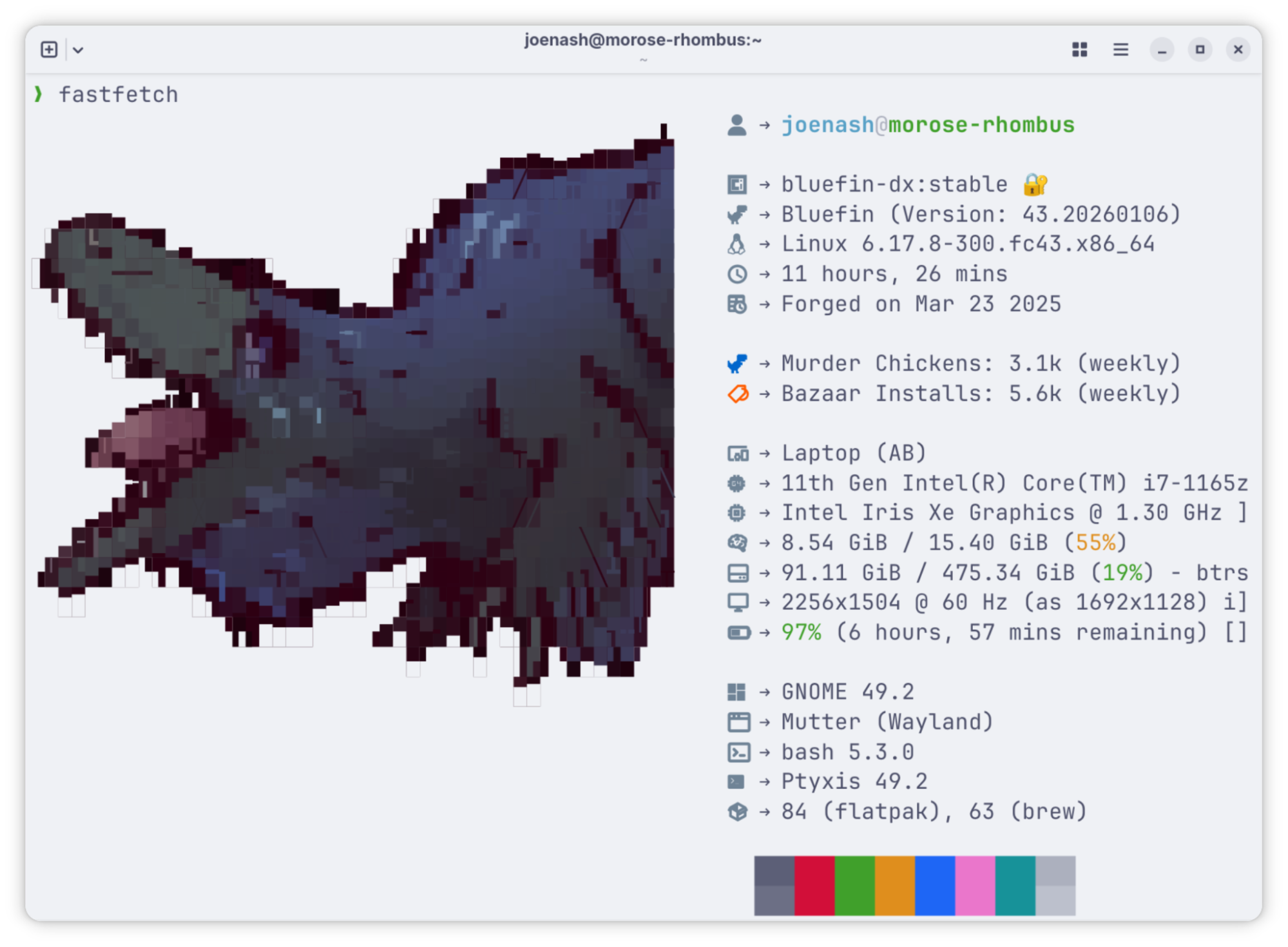
Task: Maximize the terminal window
Action: click(1200, 50)
